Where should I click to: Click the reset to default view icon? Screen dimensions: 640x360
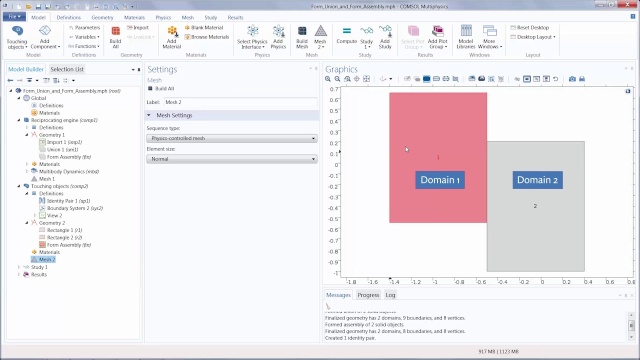pos(556,79)
